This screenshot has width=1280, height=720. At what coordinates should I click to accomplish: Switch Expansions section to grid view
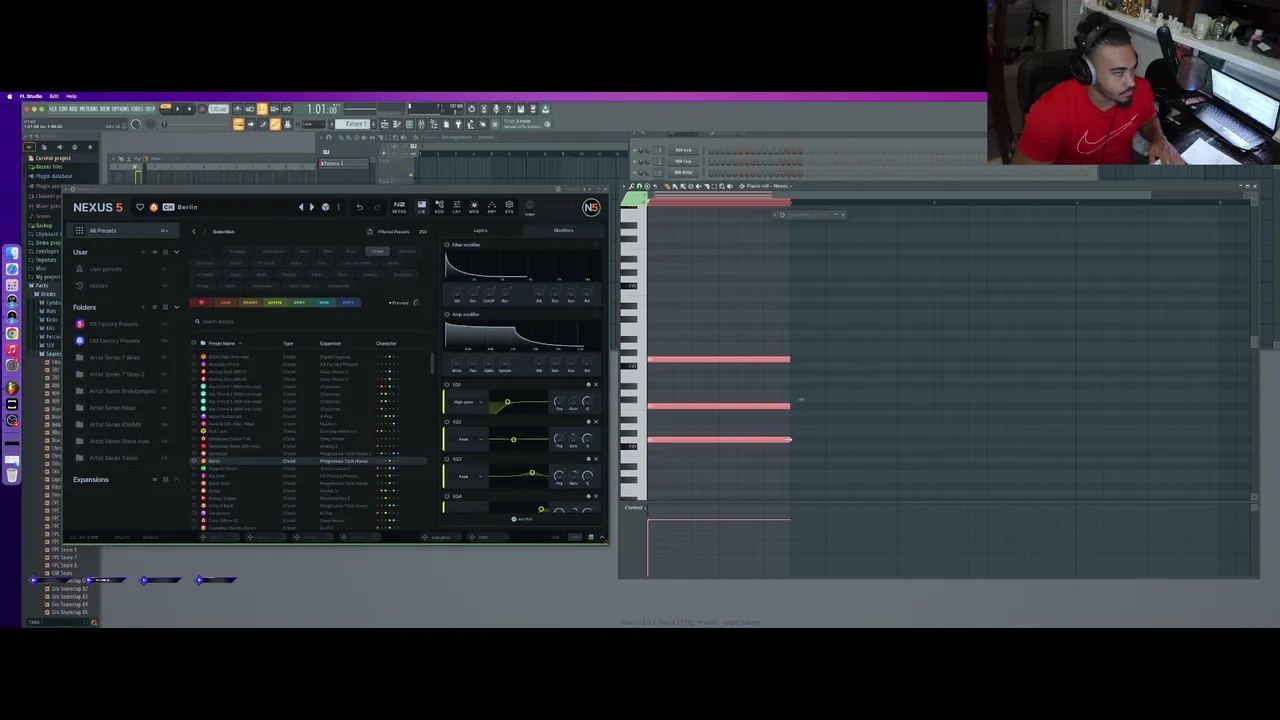(165, 480)
